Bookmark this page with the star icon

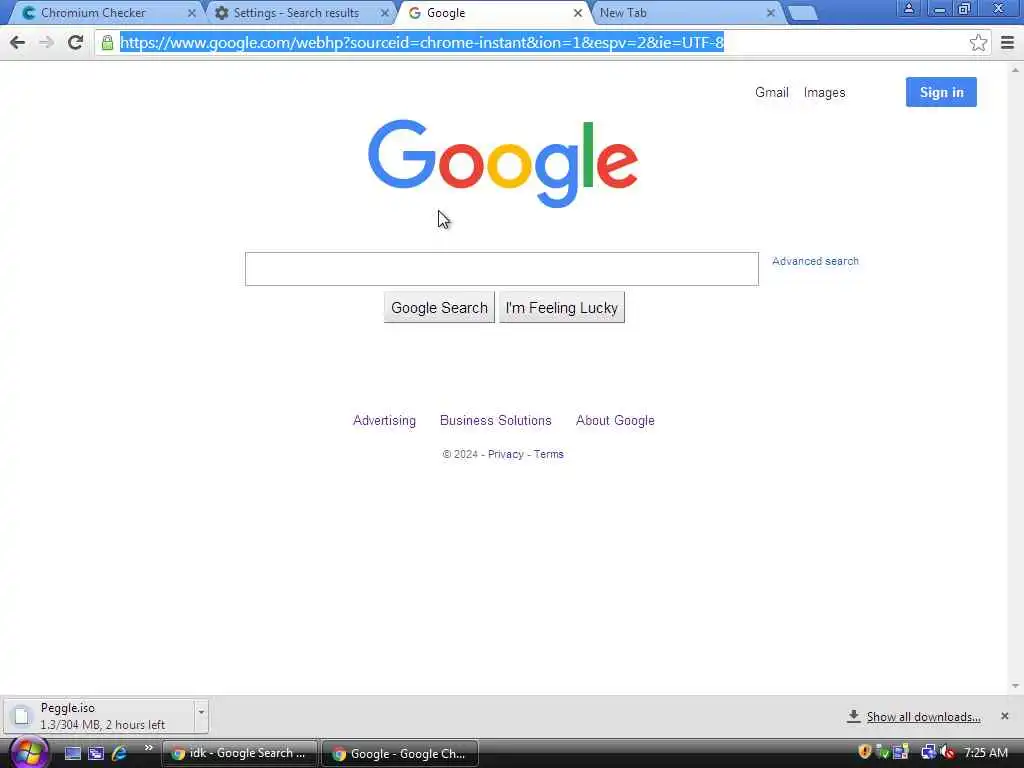tap(978, 43)
